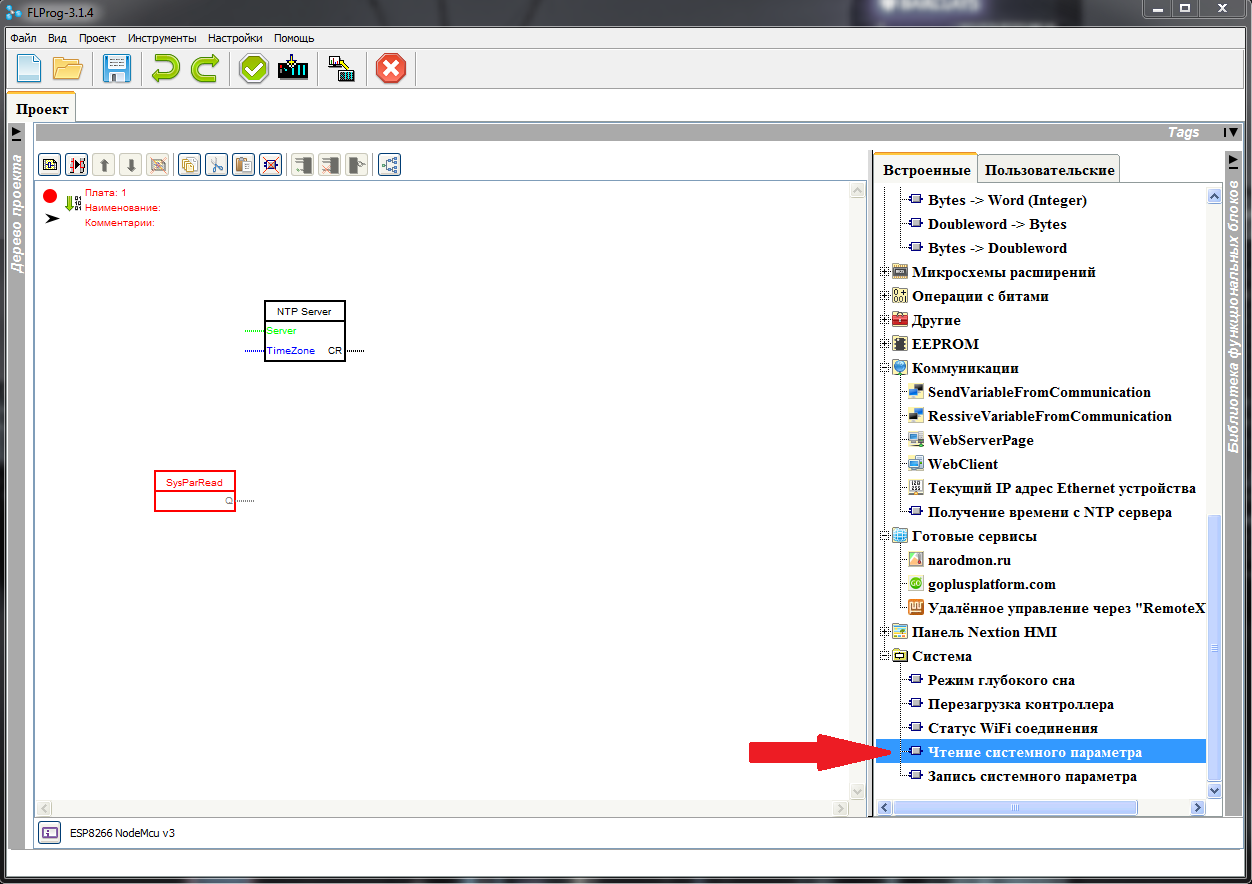Open the serial port monitor icon
Screen dimensions: 1252x884
pos(342,69)
